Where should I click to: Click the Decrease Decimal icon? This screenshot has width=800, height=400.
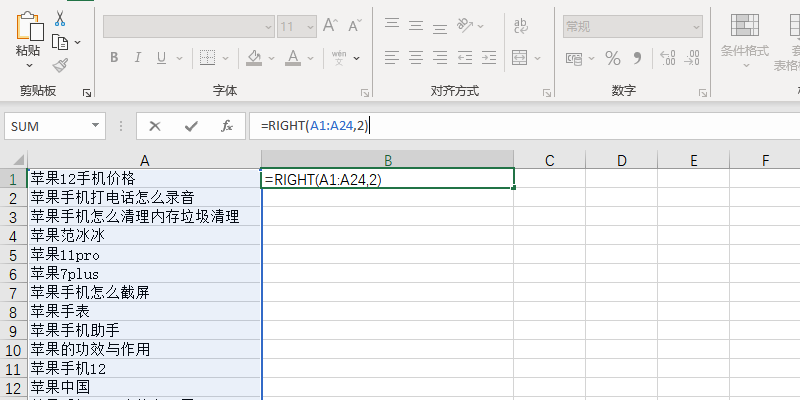(691, 58)
